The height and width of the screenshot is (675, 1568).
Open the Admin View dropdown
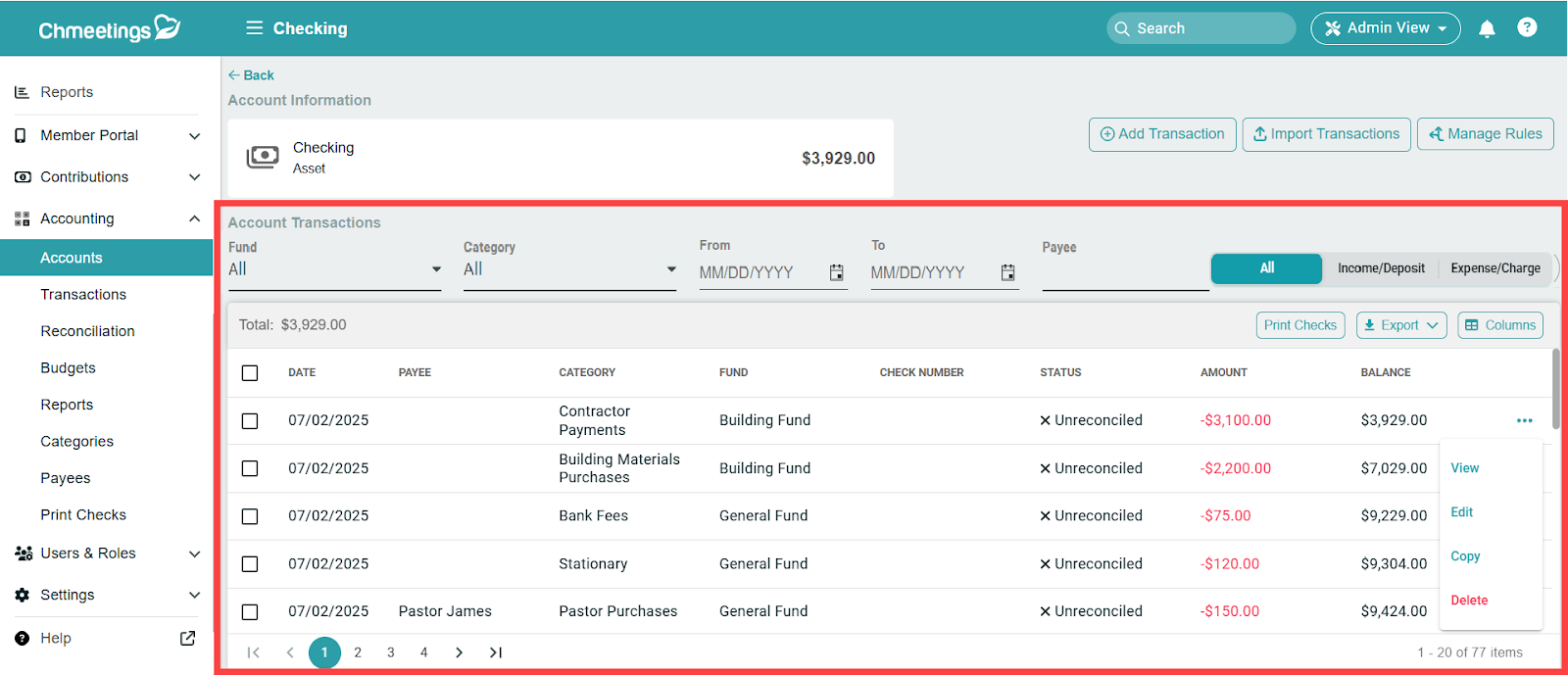(x=1385, y=28)
